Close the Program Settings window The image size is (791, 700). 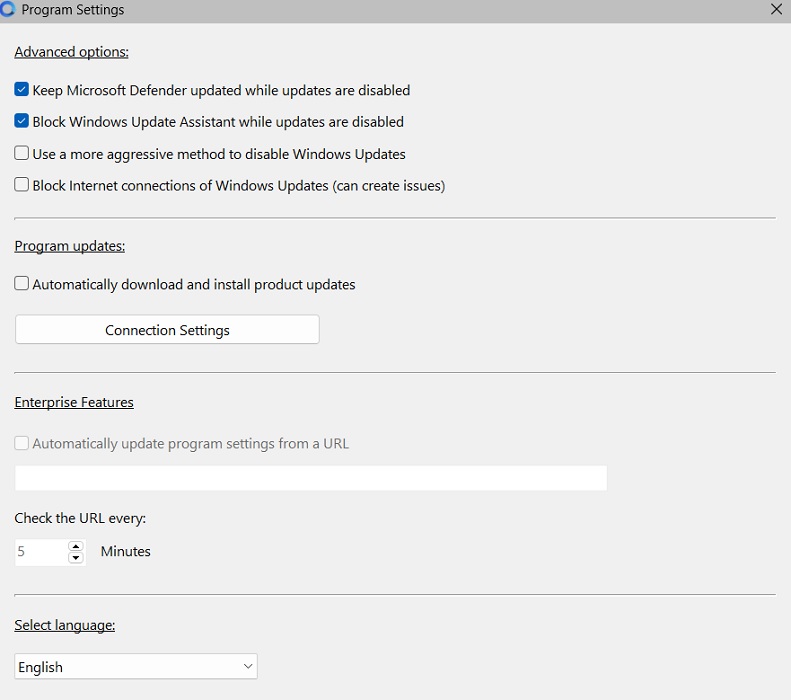(776, 10)
